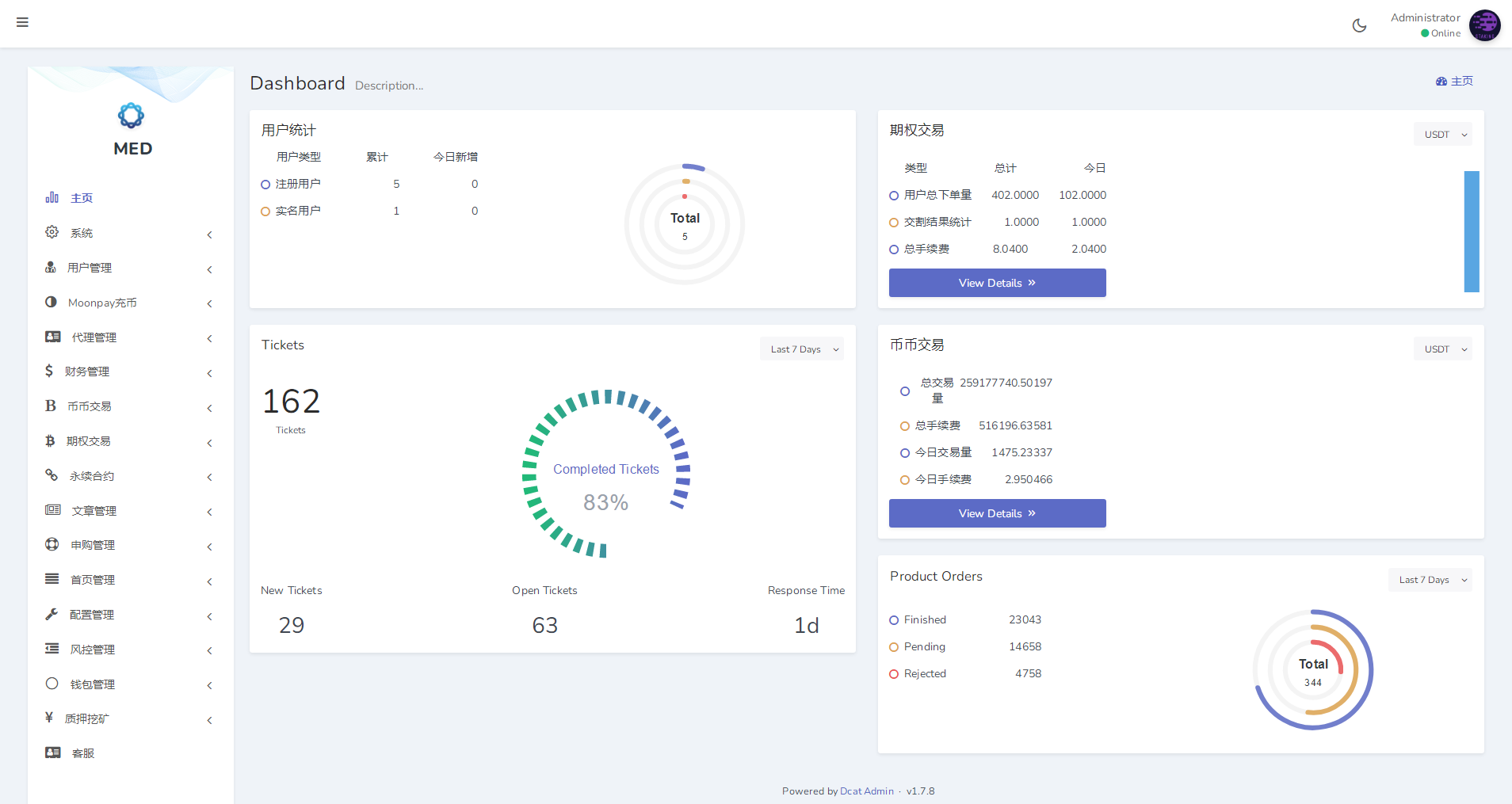The image size is (1512, 804).
Task: Open the Administrator avatar menu
Action: pos(1483,25)
